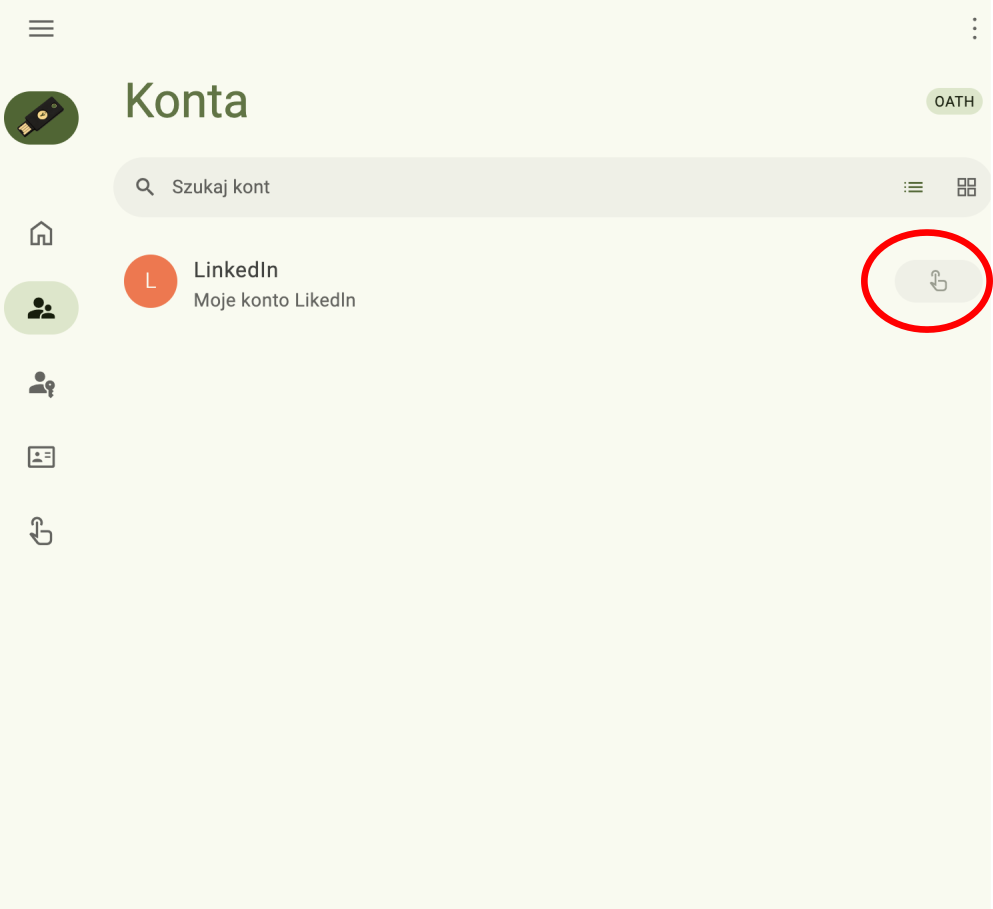Focus the Szukaj kont search field
993x909 pixels.
tap(500, 187)
